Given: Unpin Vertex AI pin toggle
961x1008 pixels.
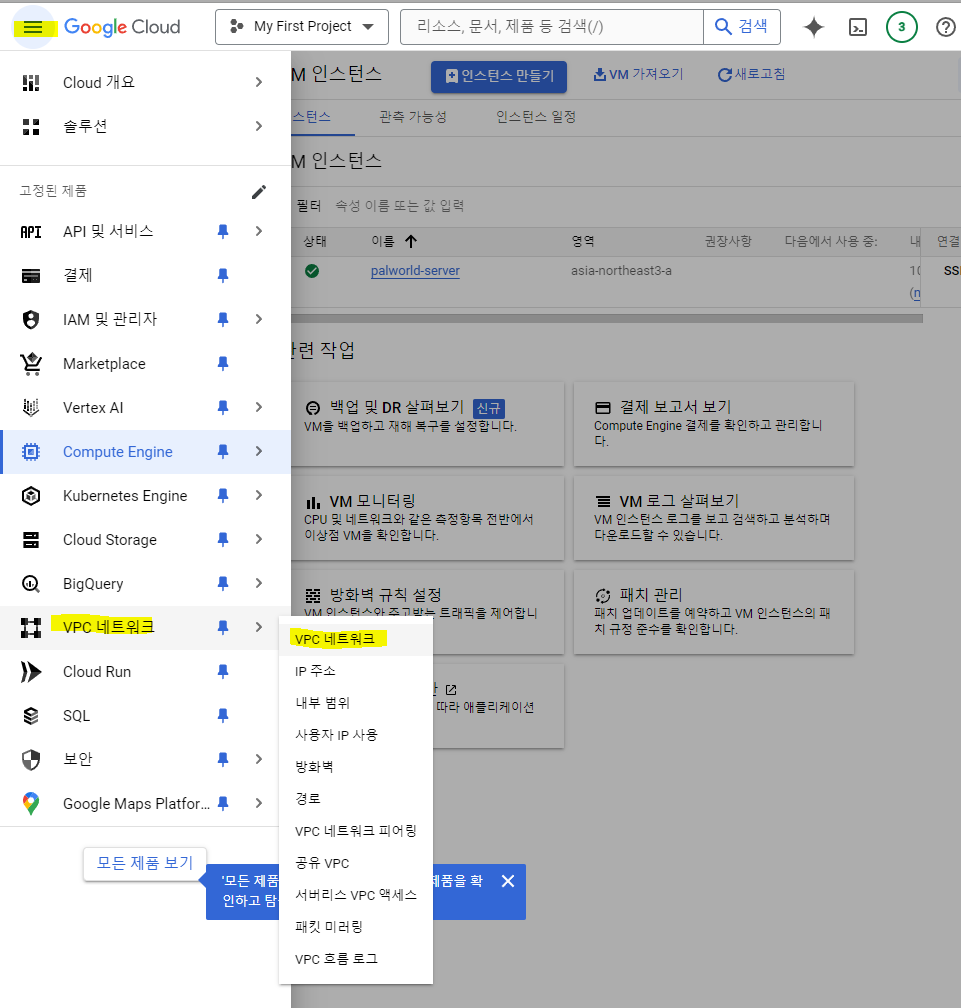Looking at the screenshot, I should pos(223,408).
